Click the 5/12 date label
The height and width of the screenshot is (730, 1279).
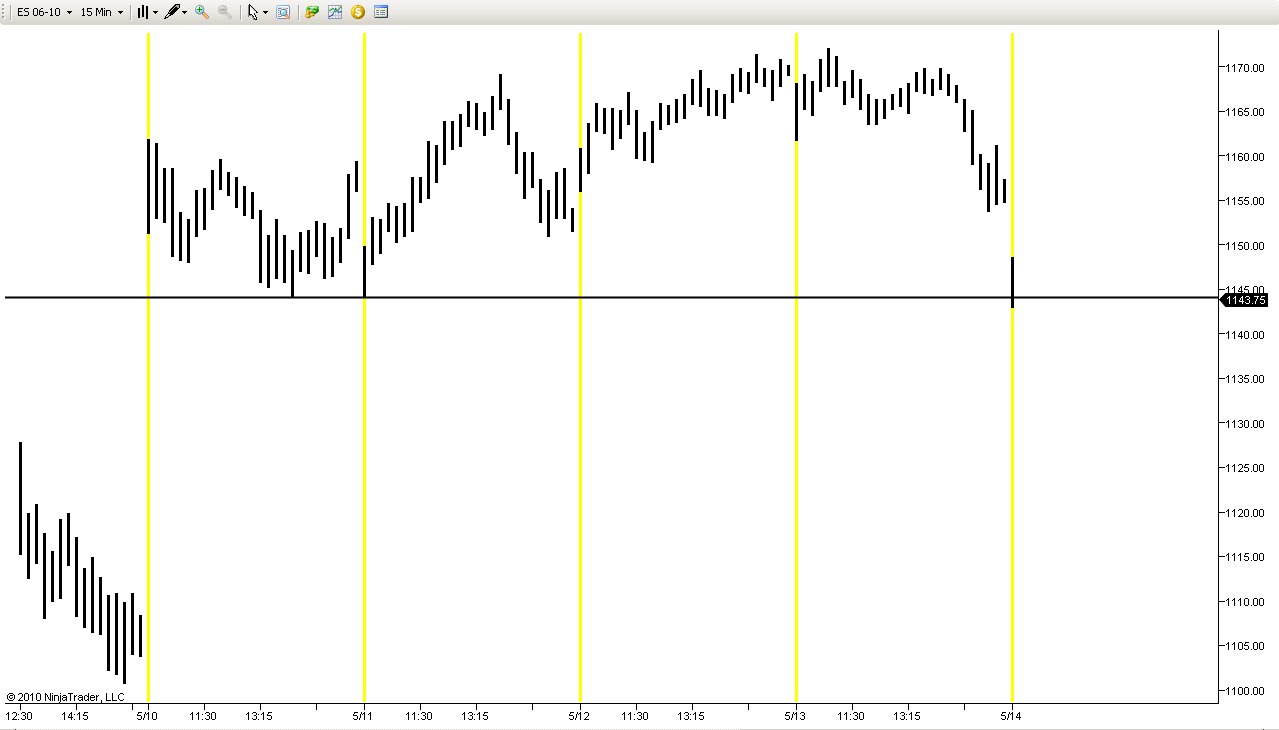[x=579, y=716]
